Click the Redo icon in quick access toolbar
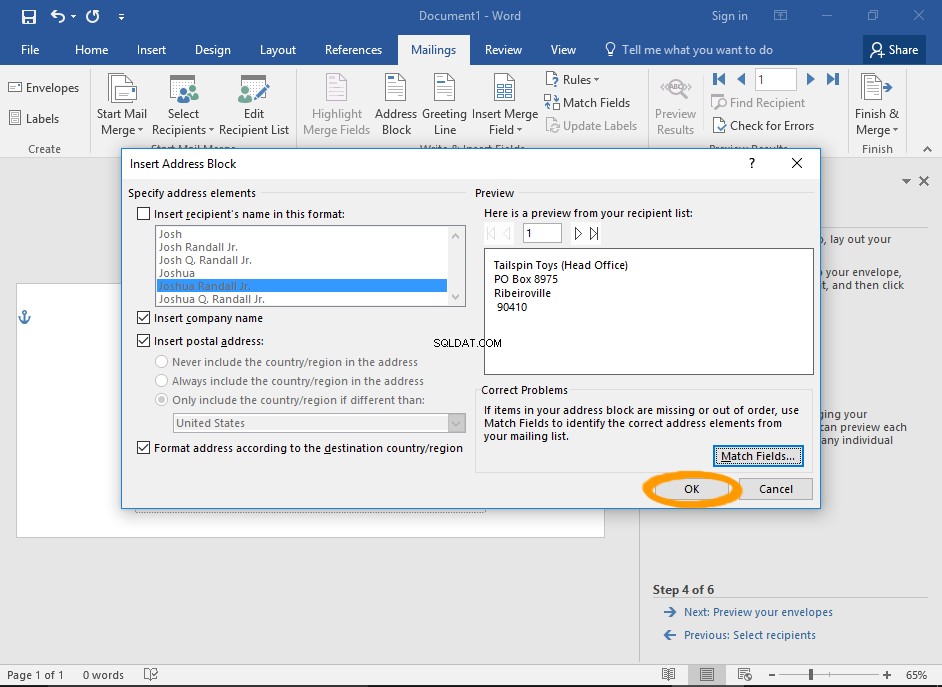 click(x=93, y=16)
